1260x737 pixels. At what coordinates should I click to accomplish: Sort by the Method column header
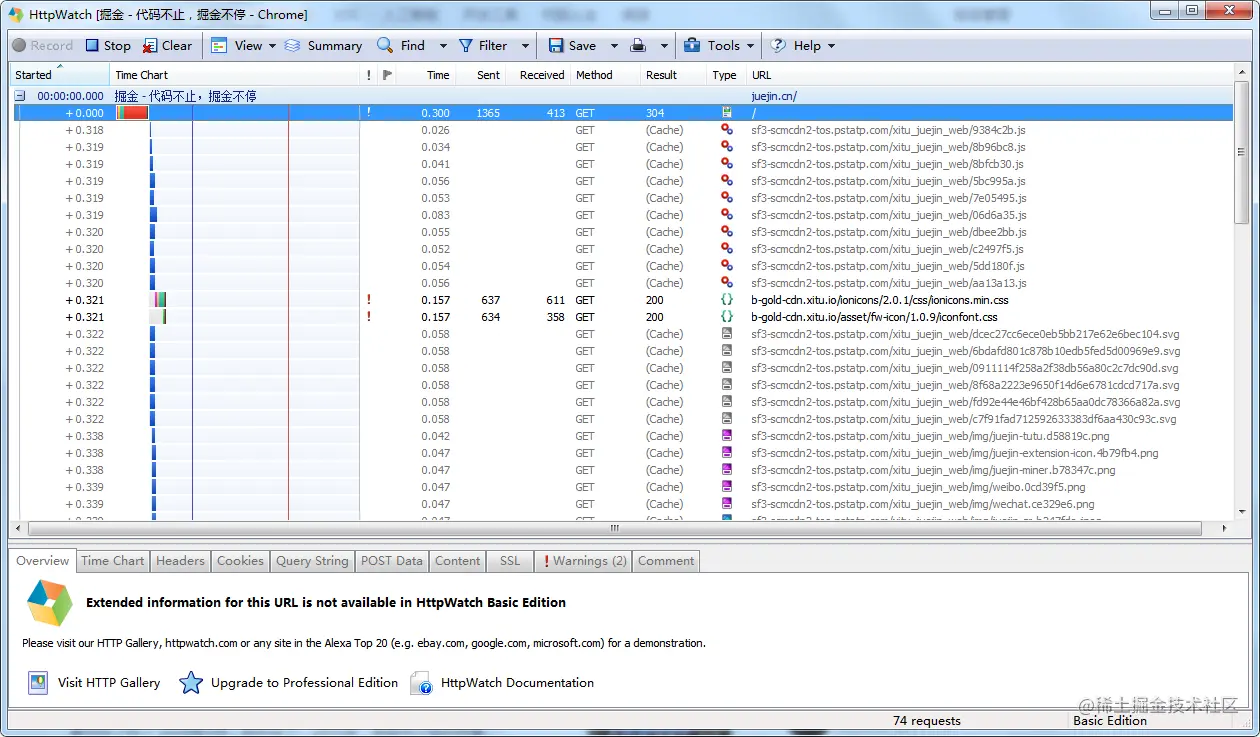click(605, 75)
